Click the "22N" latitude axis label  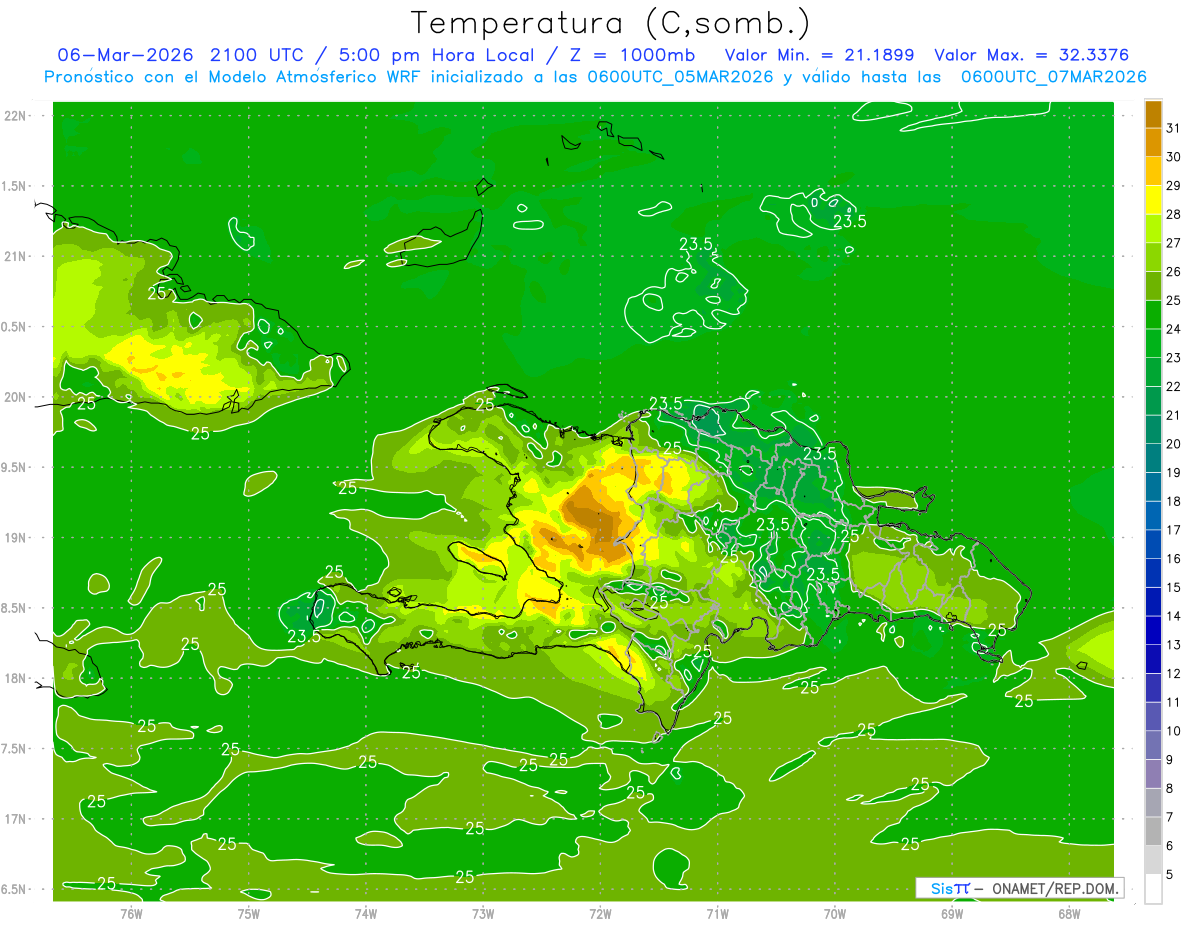pyautogui.click(x=14, y=115)
